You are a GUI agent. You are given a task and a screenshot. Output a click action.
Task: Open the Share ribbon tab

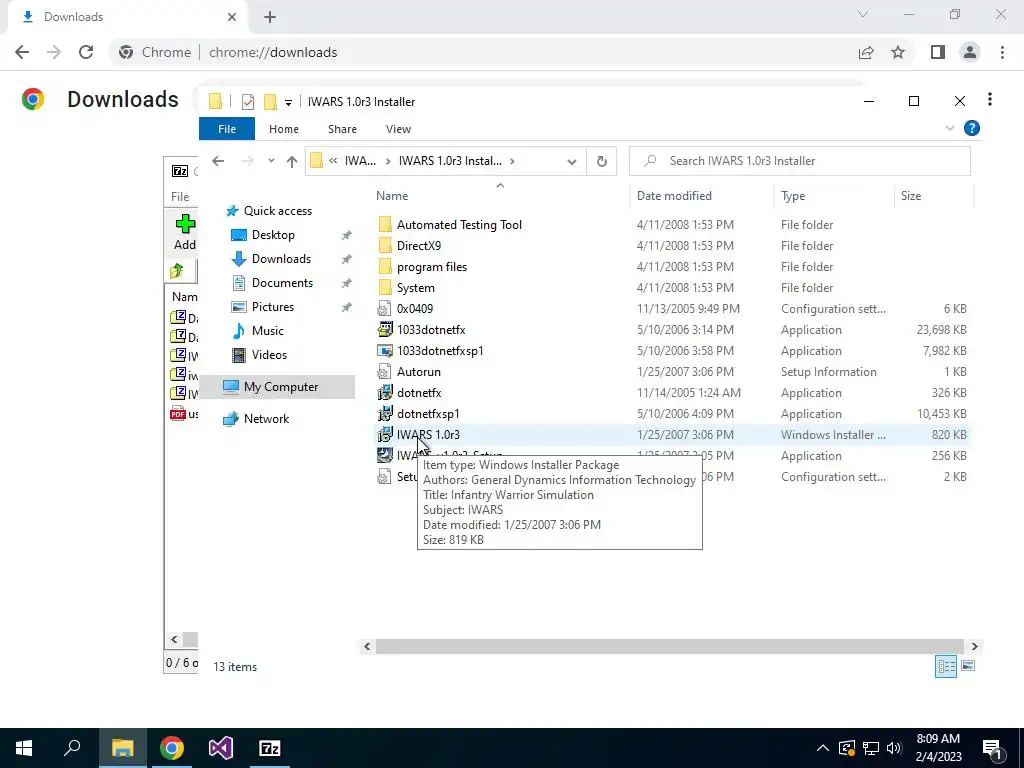tap(342, 129)
